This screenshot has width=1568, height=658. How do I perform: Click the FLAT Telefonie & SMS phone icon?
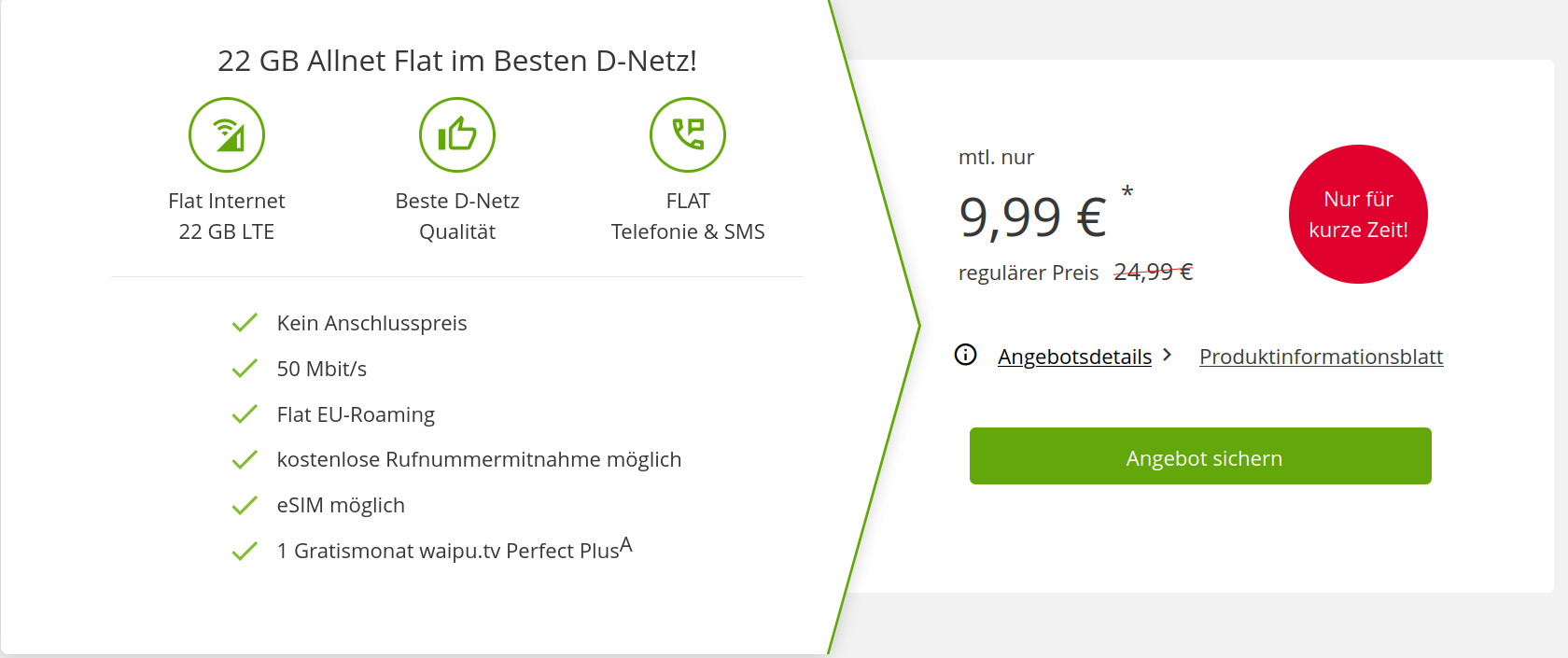(x=688, y=135)
